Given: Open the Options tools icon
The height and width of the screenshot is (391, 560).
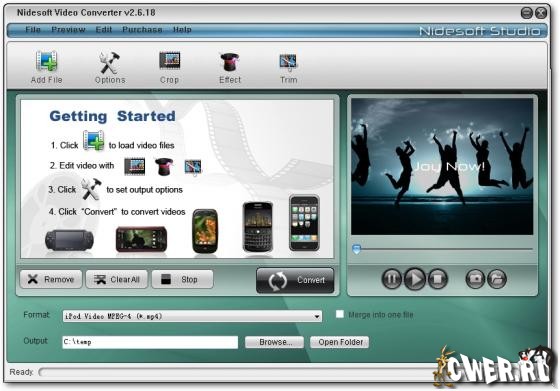Looking at the screenshot, I should 110,62.
